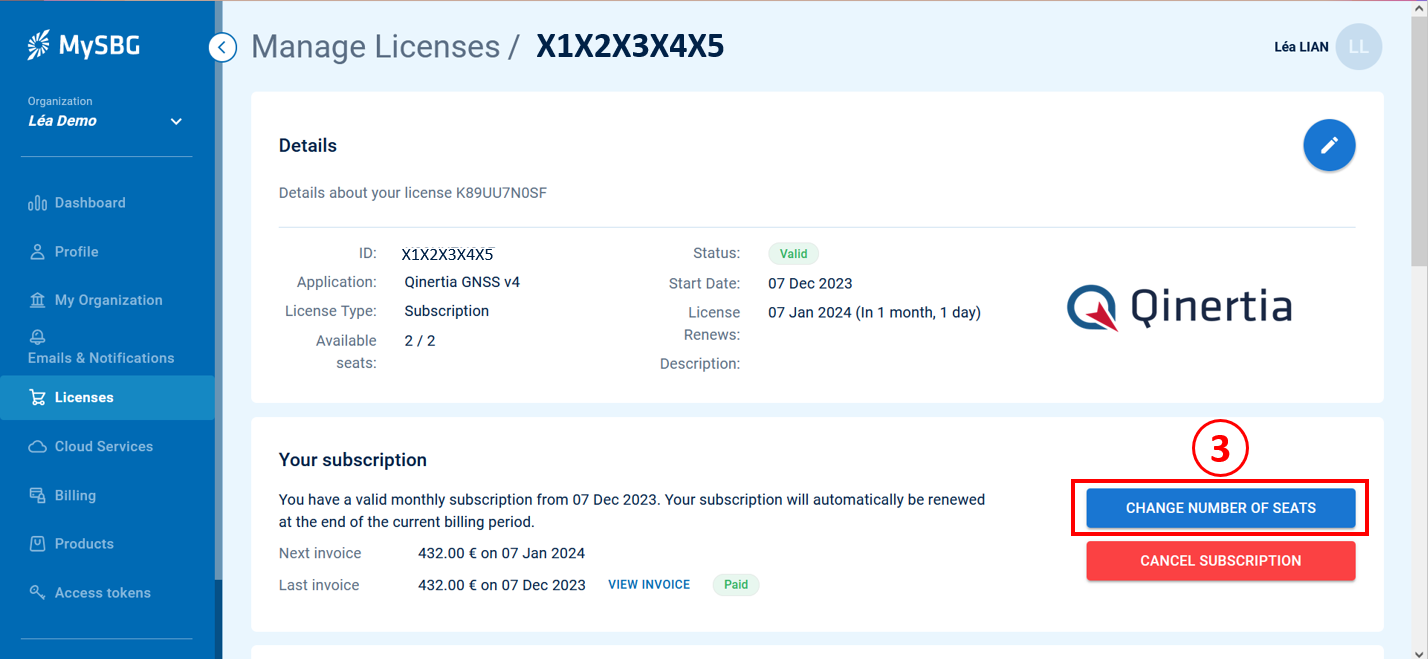This screenshot has height=659, width=1428.
Task: Open the View Invoice link
Action: (x=649, y=585)
